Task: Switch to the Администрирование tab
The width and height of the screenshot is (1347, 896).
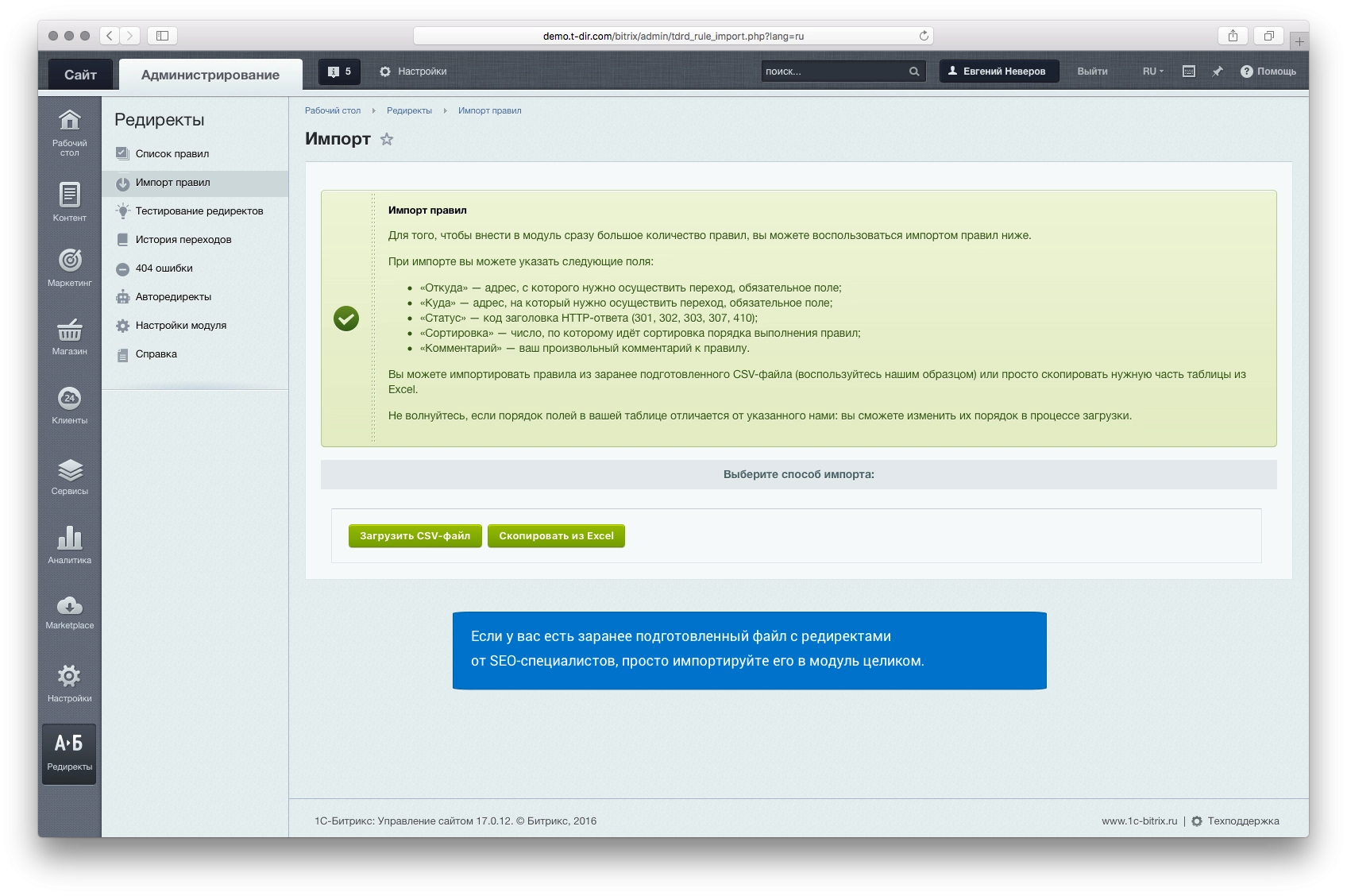Action: [x=210, y=75]
